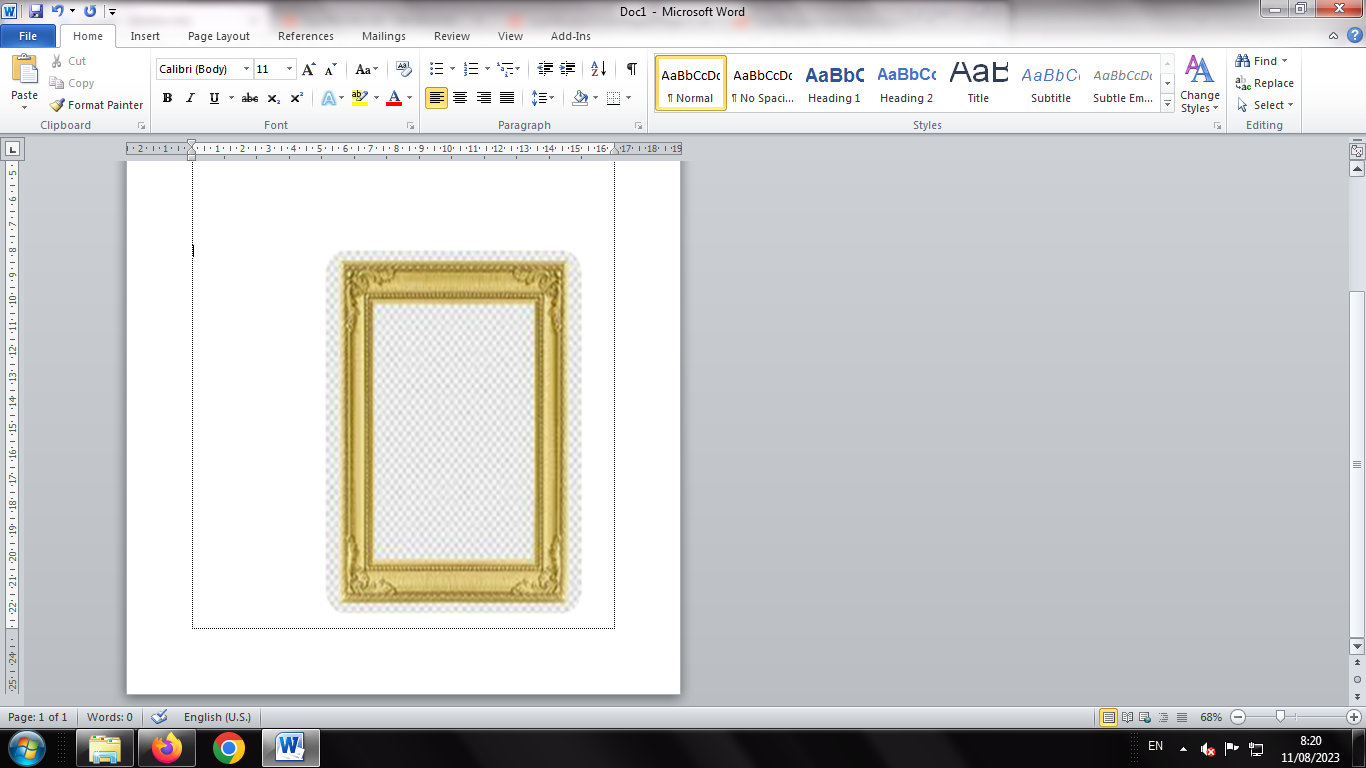Click the Borders icon

coord(613,98)
